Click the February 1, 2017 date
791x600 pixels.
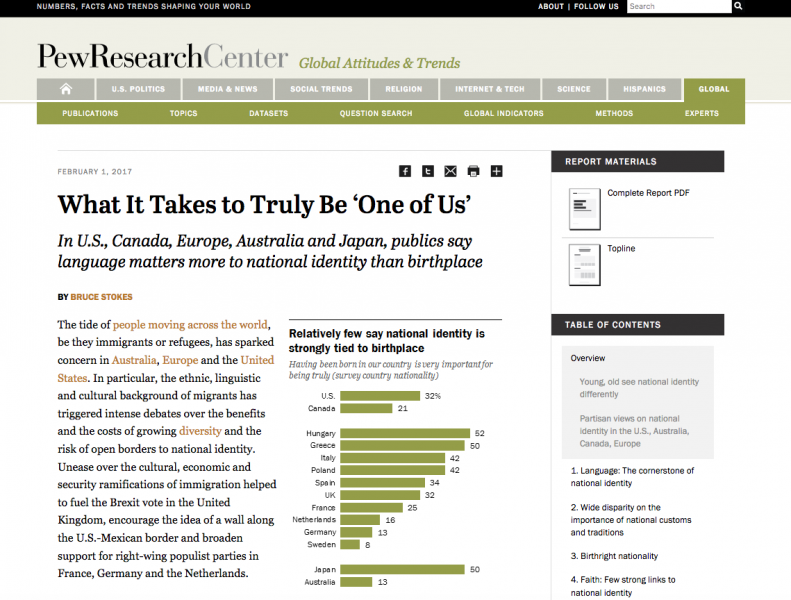(x=95, y=172)
